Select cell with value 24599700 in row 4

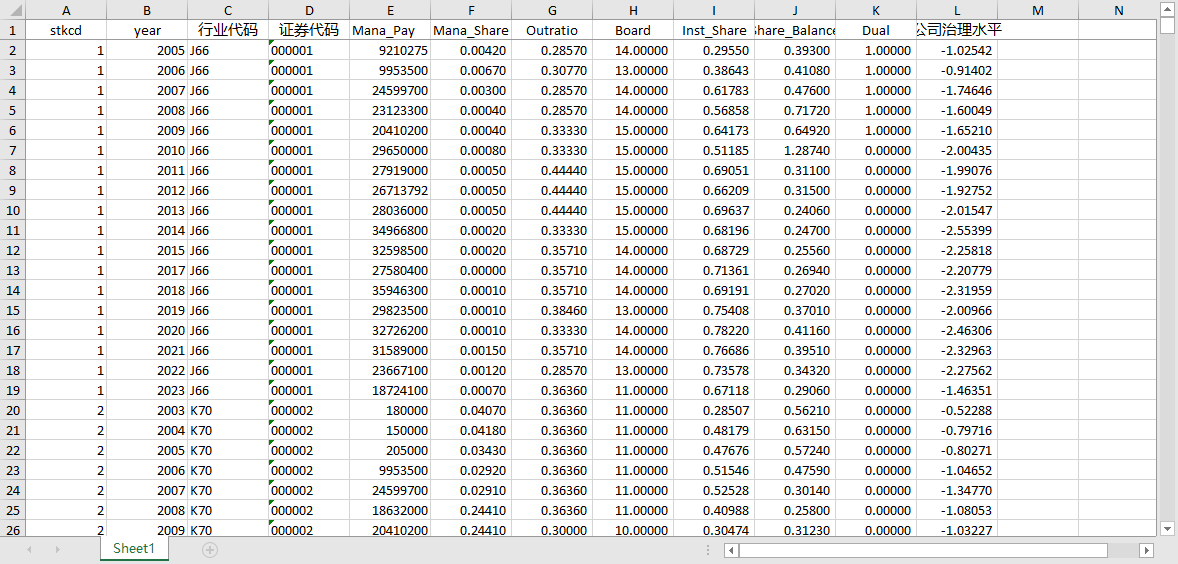[390, 90]
